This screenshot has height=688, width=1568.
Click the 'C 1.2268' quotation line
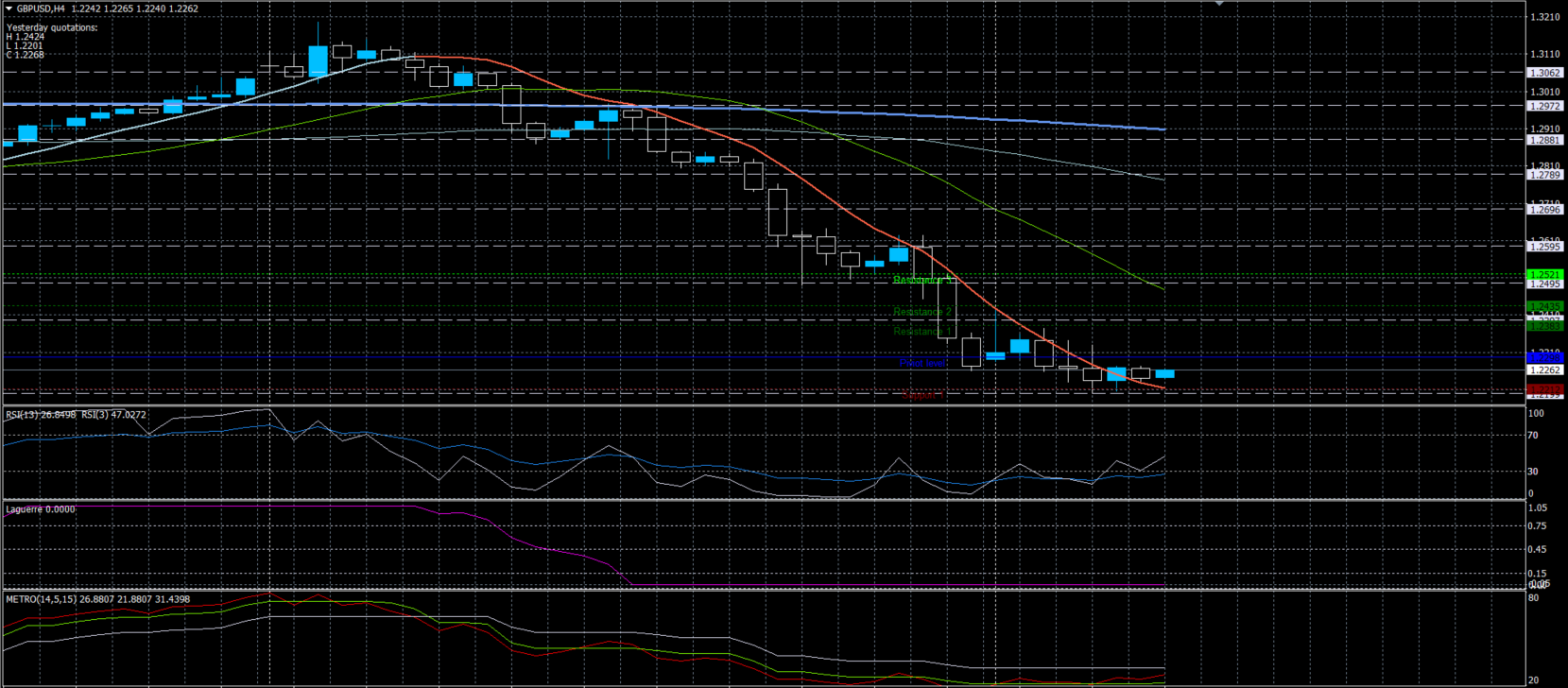click(26, 55)
